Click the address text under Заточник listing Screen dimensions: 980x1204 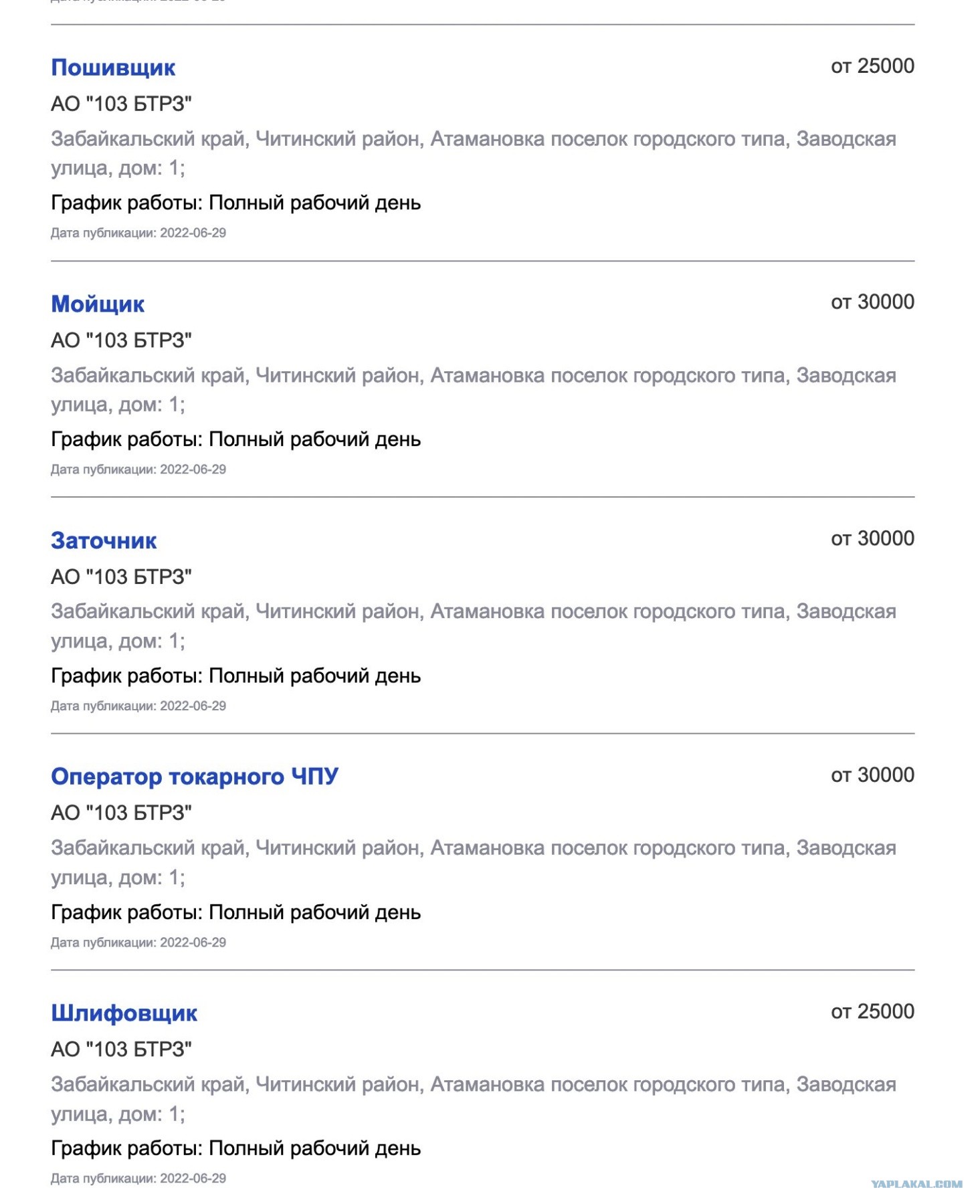point(474,626)
